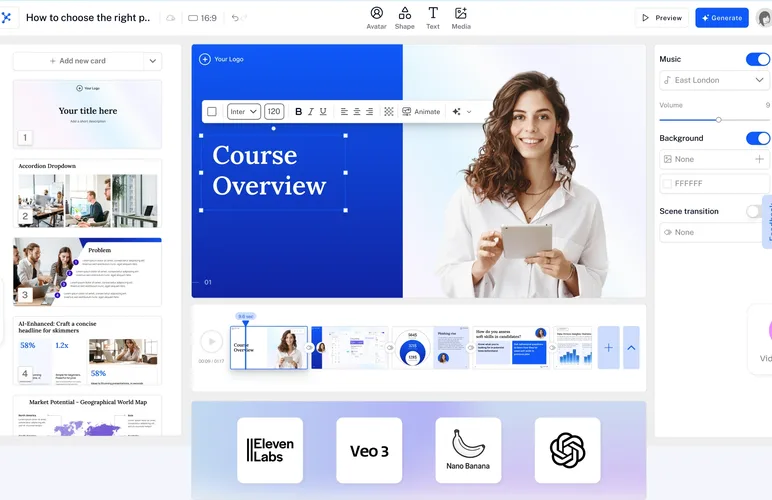The width and height of the screenshot is (772, 500).
Task: Click Add new card button
Action: pos(78,61)
